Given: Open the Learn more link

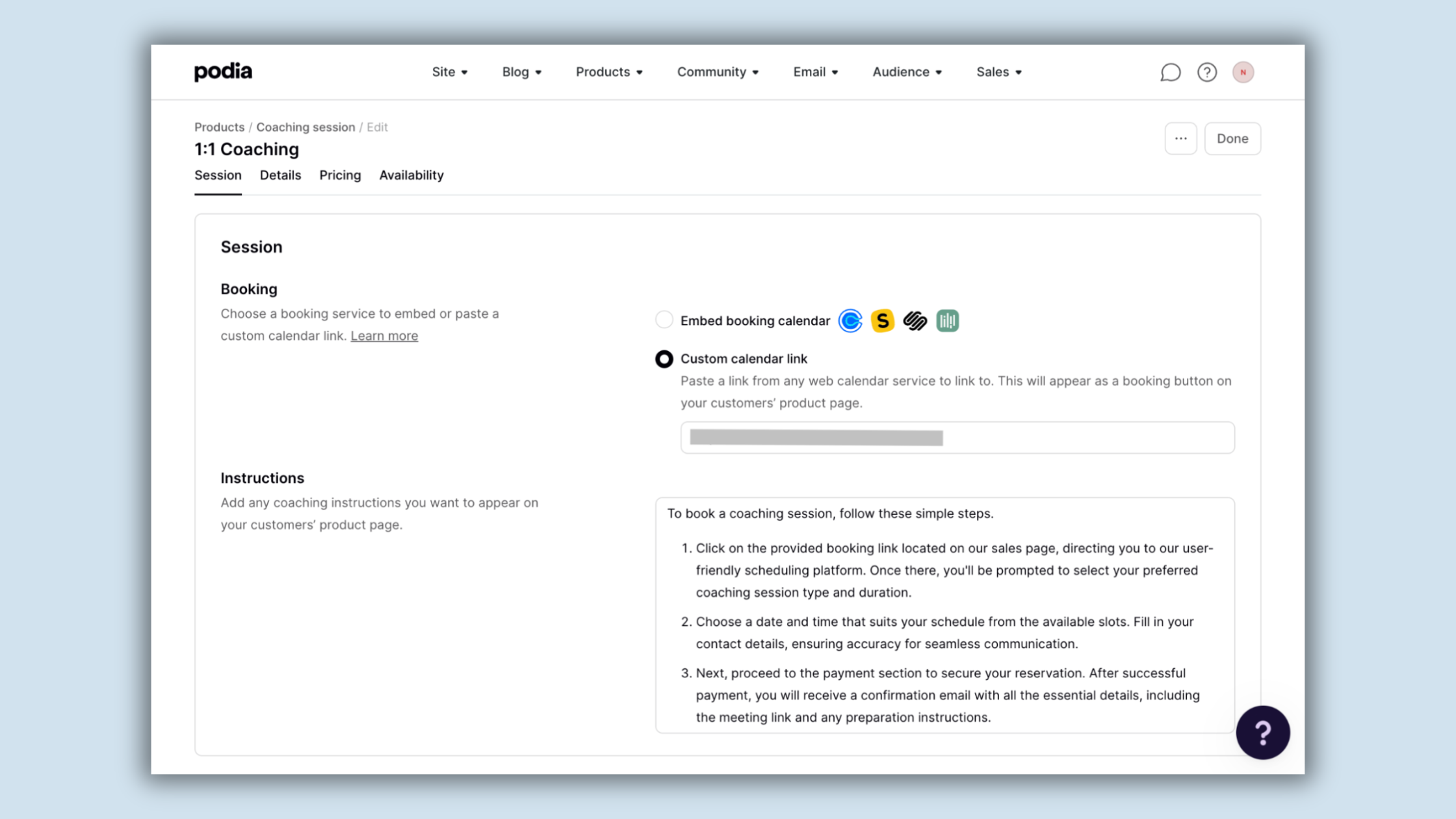Looking at the screenshot, I should click(383, 335).
